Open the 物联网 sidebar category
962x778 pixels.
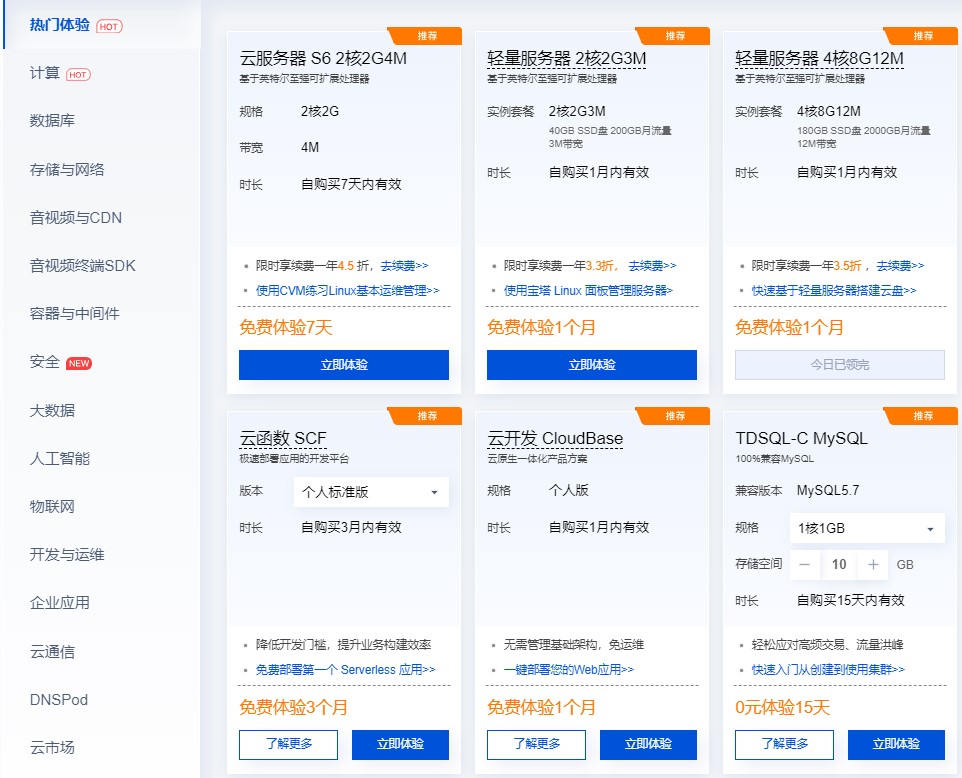[x=52, y=507]
